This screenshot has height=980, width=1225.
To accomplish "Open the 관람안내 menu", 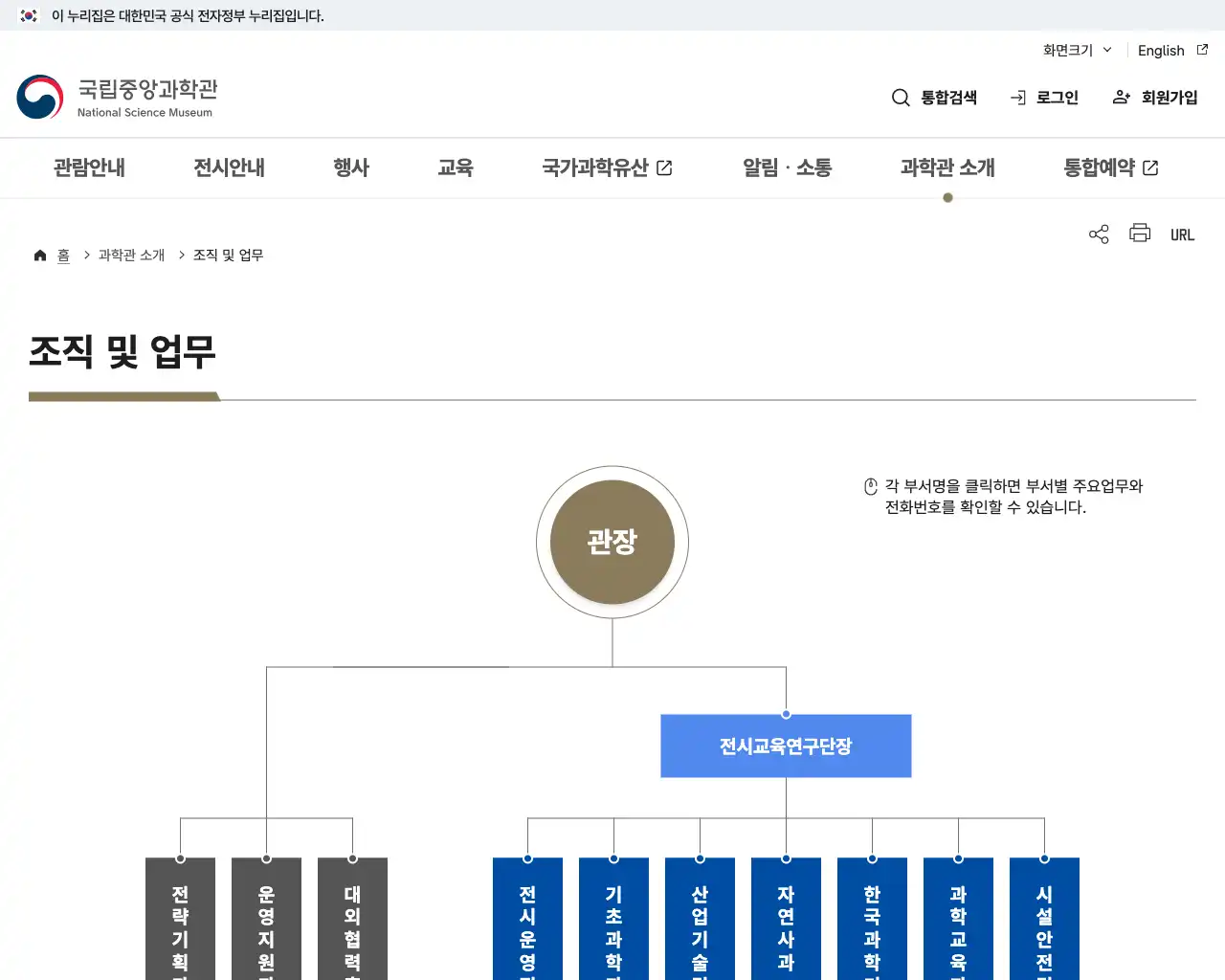I will [x=88, y=167].
